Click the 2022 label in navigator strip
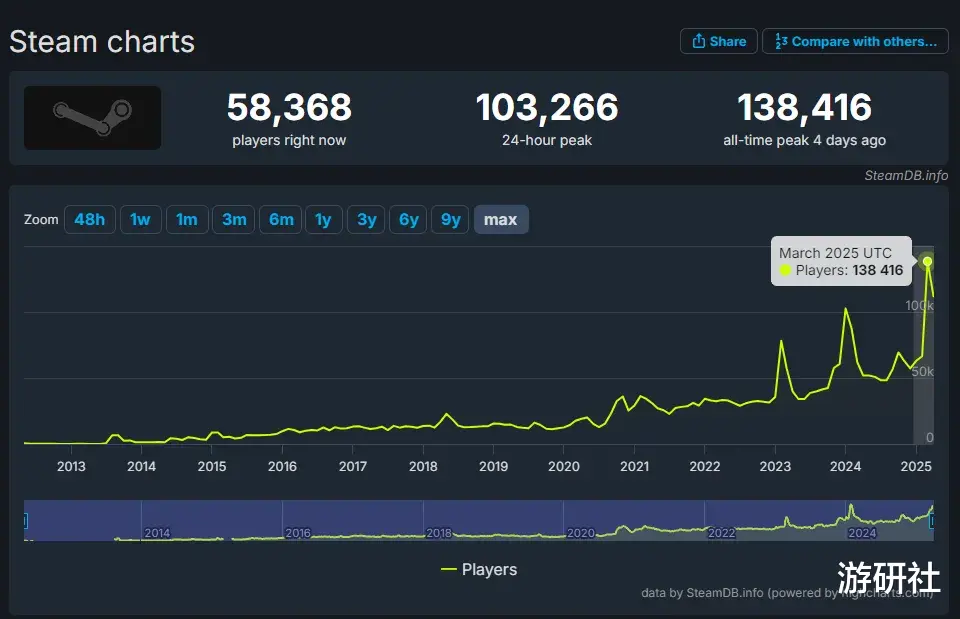The image size is (960, 619). pyautogui.click(x=721, y=533)
